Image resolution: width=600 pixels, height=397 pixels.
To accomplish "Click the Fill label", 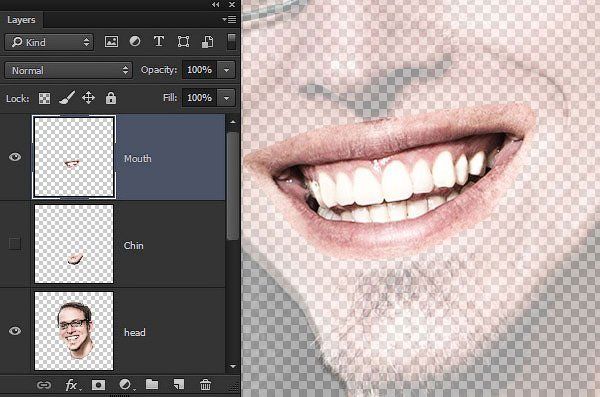I will [170, 98].
